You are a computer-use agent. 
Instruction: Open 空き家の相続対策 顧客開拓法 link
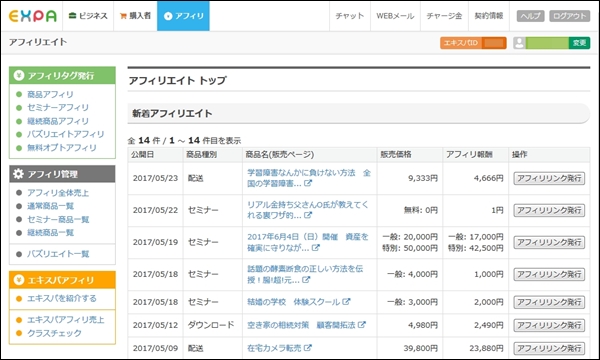click(301, 325)
